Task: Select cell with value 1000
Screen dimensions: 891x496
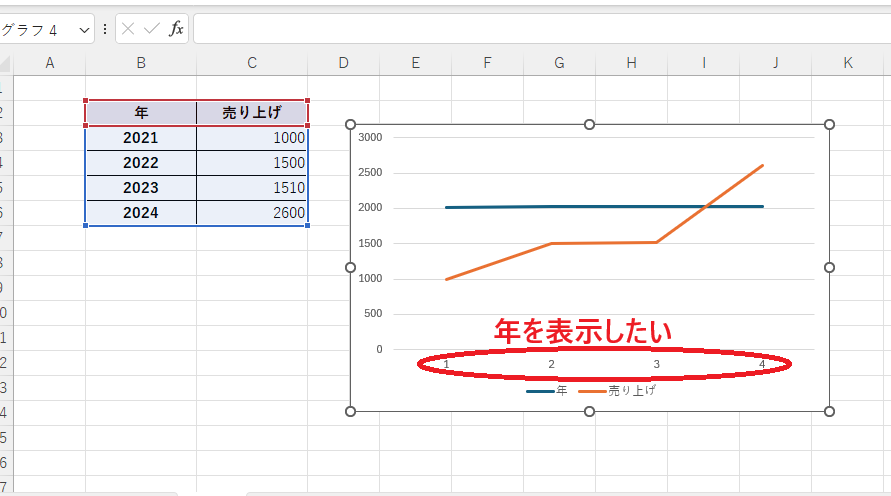Action: (x=252, y=138)
